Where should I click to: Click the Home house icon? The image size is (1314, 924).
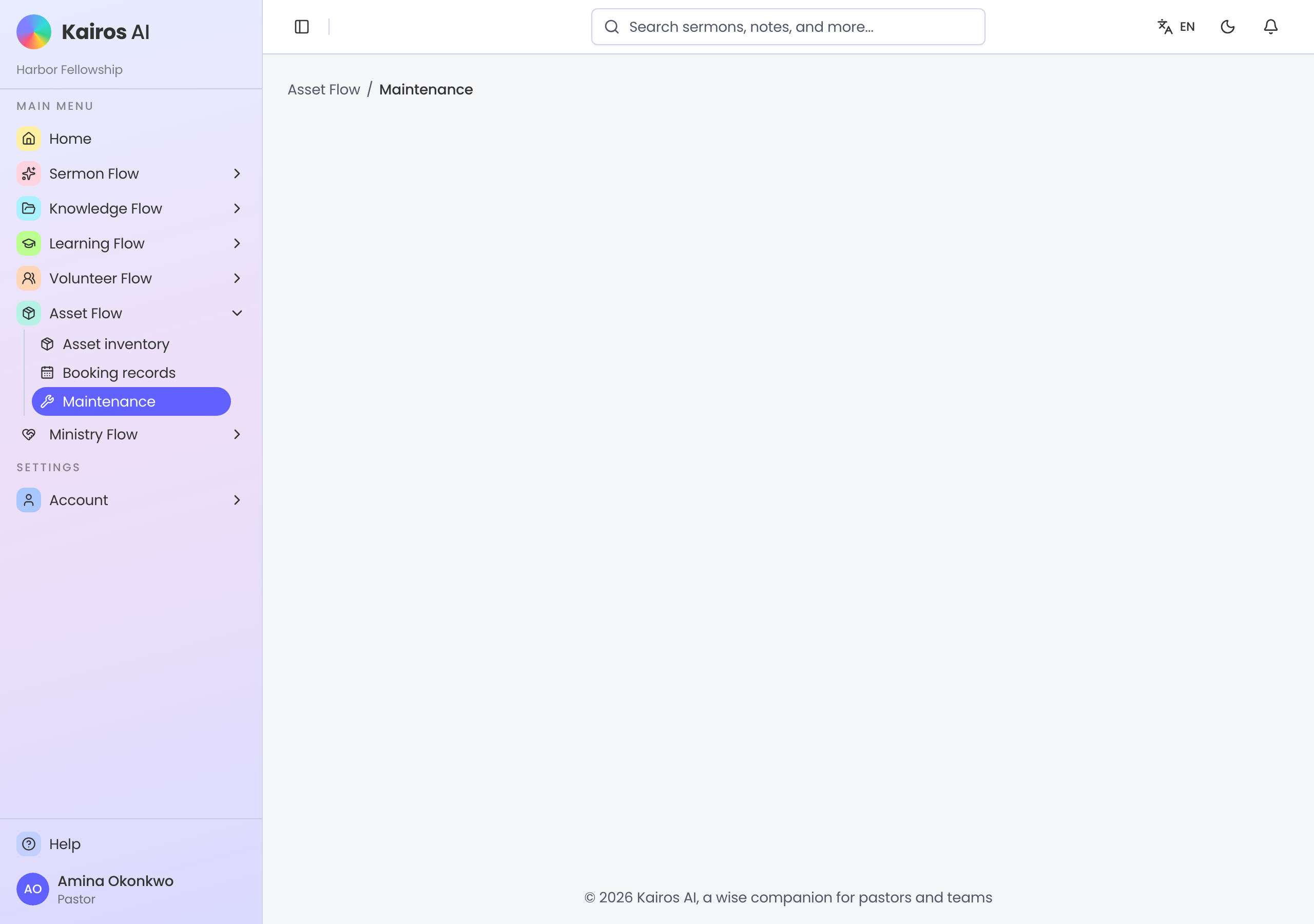[29, 139]
